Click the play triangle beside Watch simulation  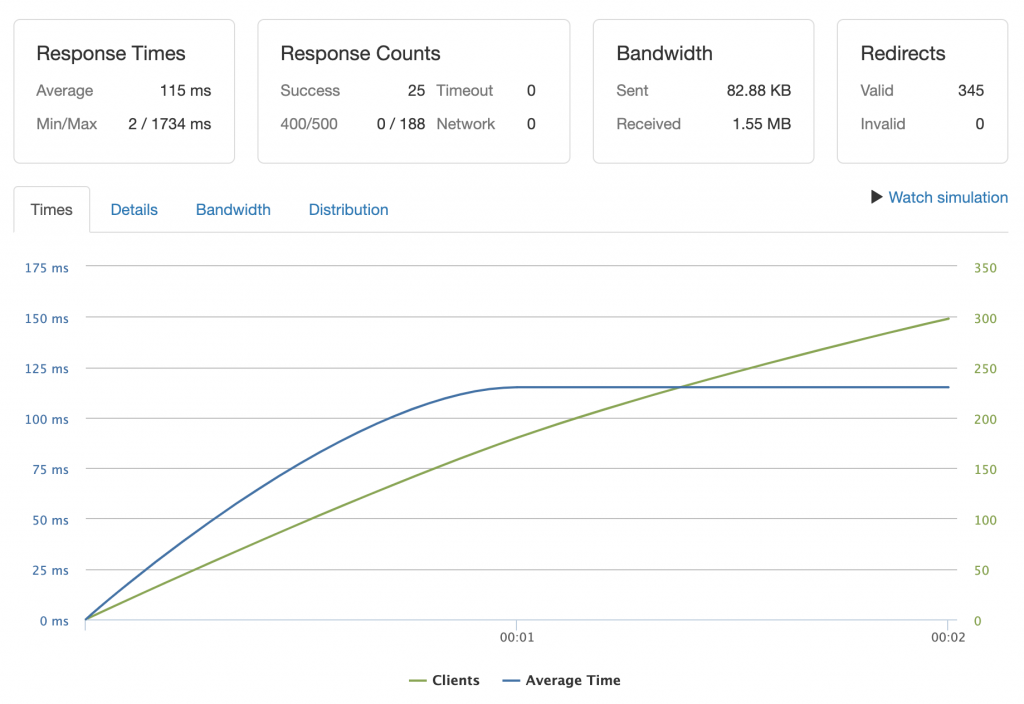[x=876, y=197]
